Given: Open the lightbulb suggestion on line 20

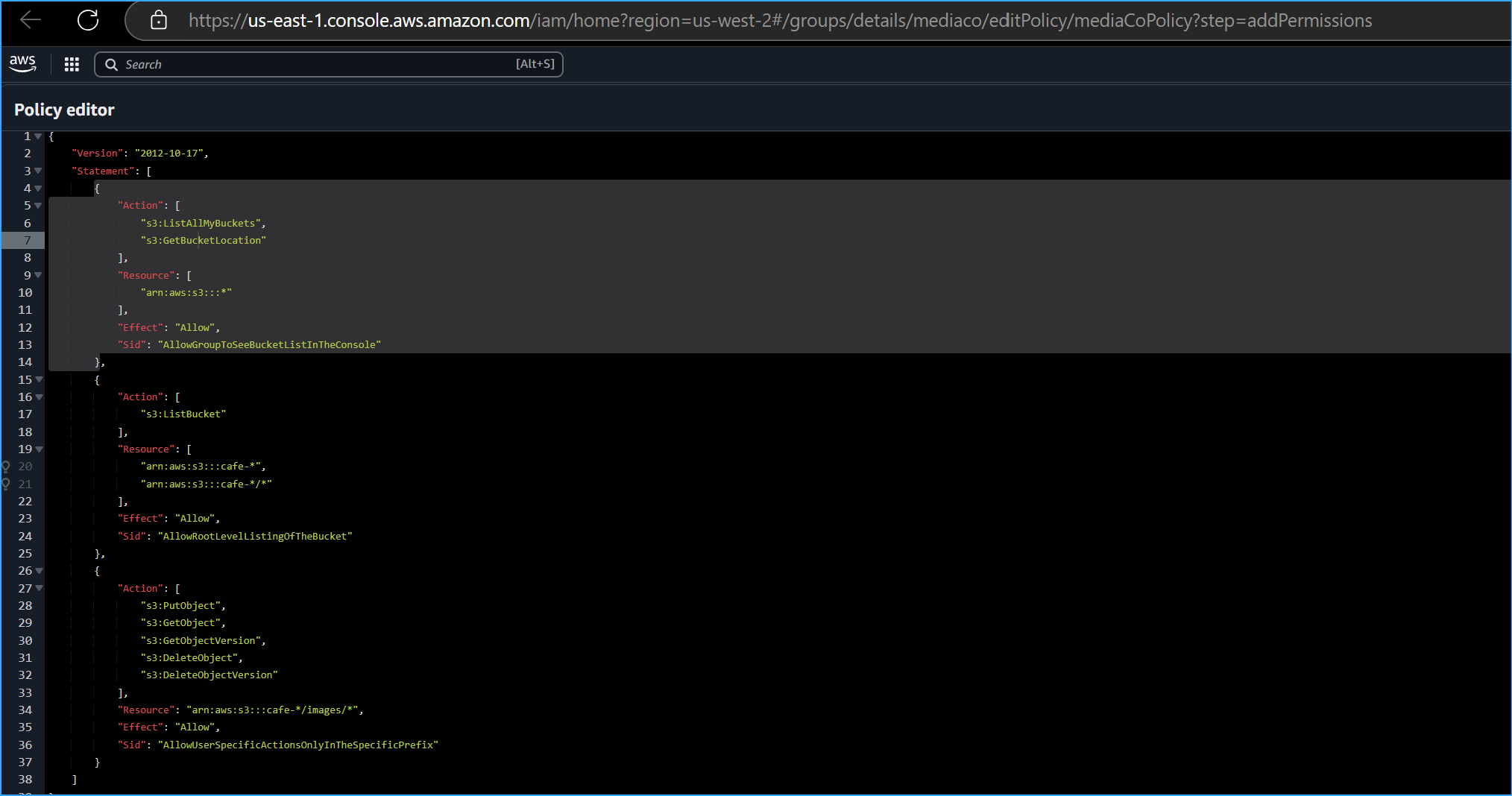Looking at the screenshot, I should point(6,467).
